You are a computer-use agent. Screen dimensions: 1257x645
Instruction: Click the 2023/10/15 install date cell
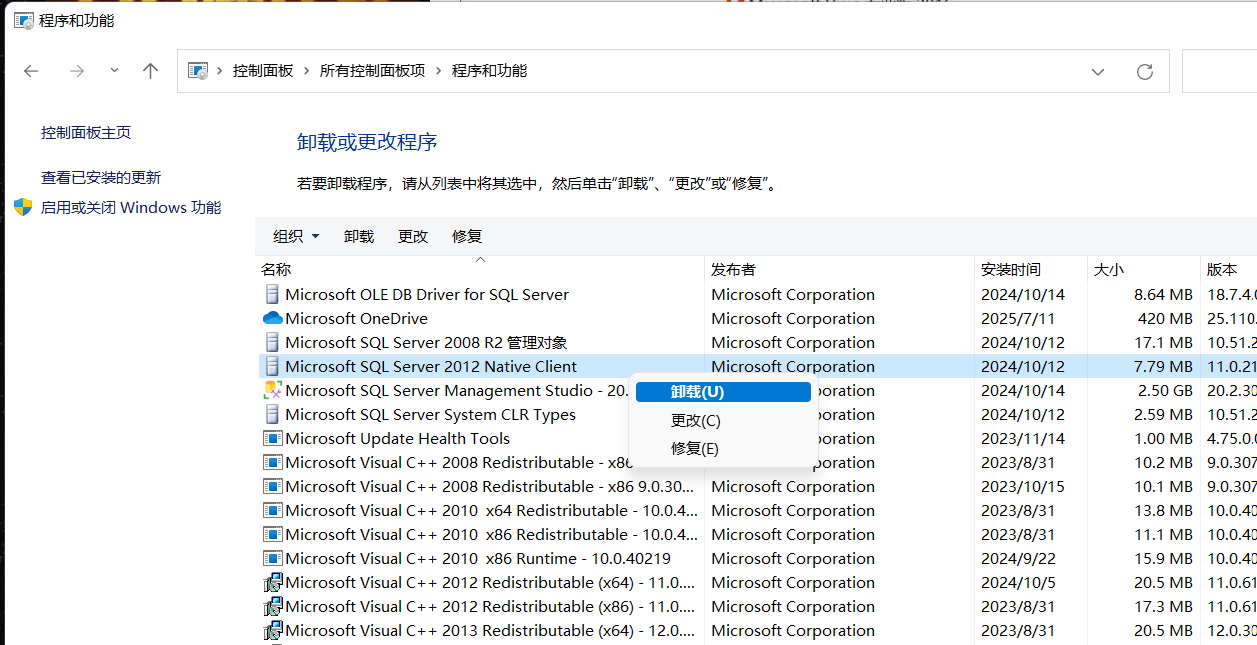tap(1023, 486)
